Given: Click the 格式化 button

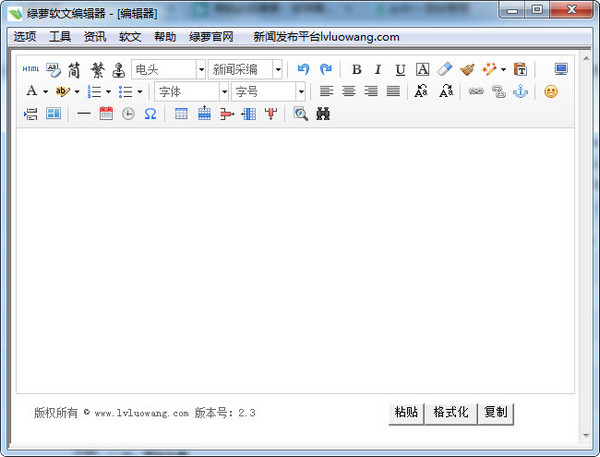Looking at the screenshot, I should (x=451, y=412).
